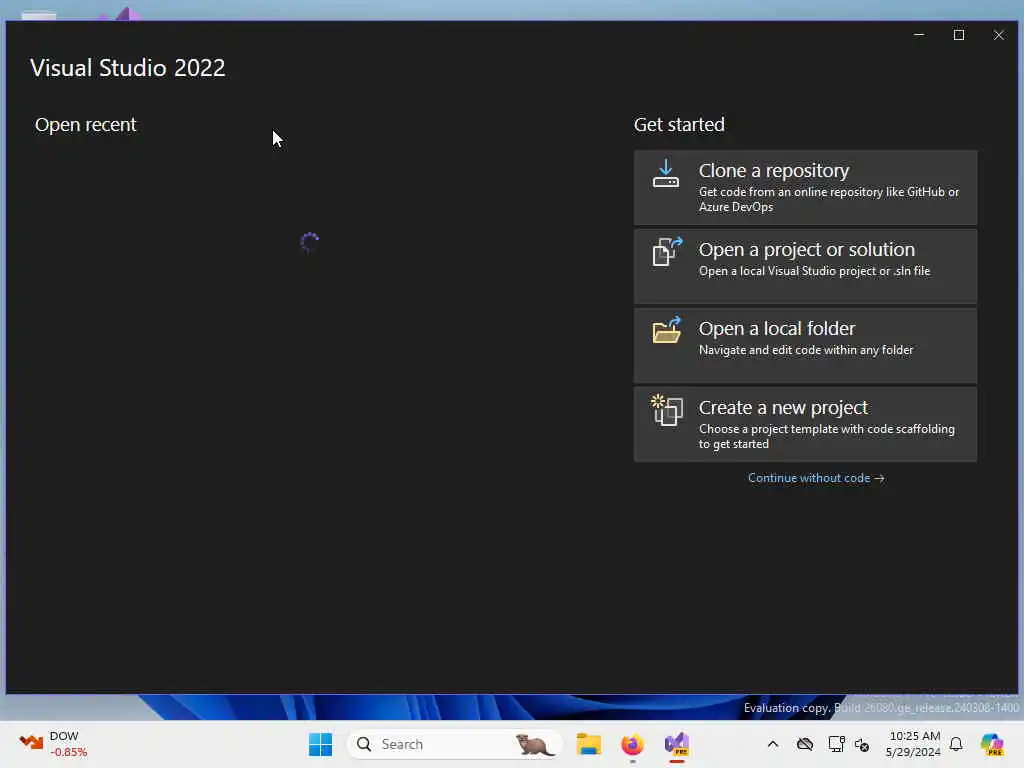
Task: Minimize the Visual Studio 2022 window
Action: tap(919, 35)
